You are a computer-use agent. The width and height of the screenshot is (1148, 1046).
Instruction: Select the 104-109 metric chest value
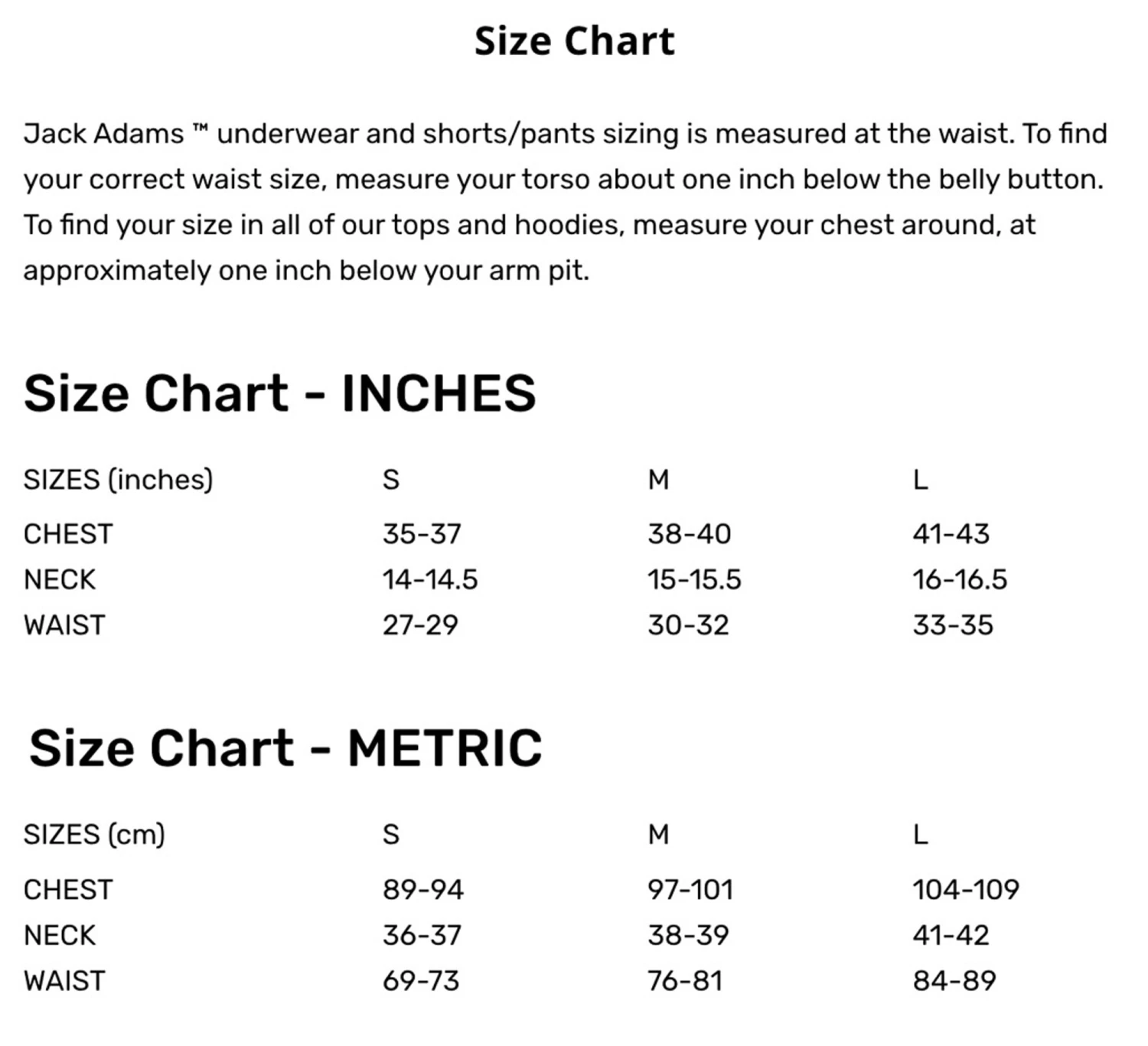coord(966,890)
